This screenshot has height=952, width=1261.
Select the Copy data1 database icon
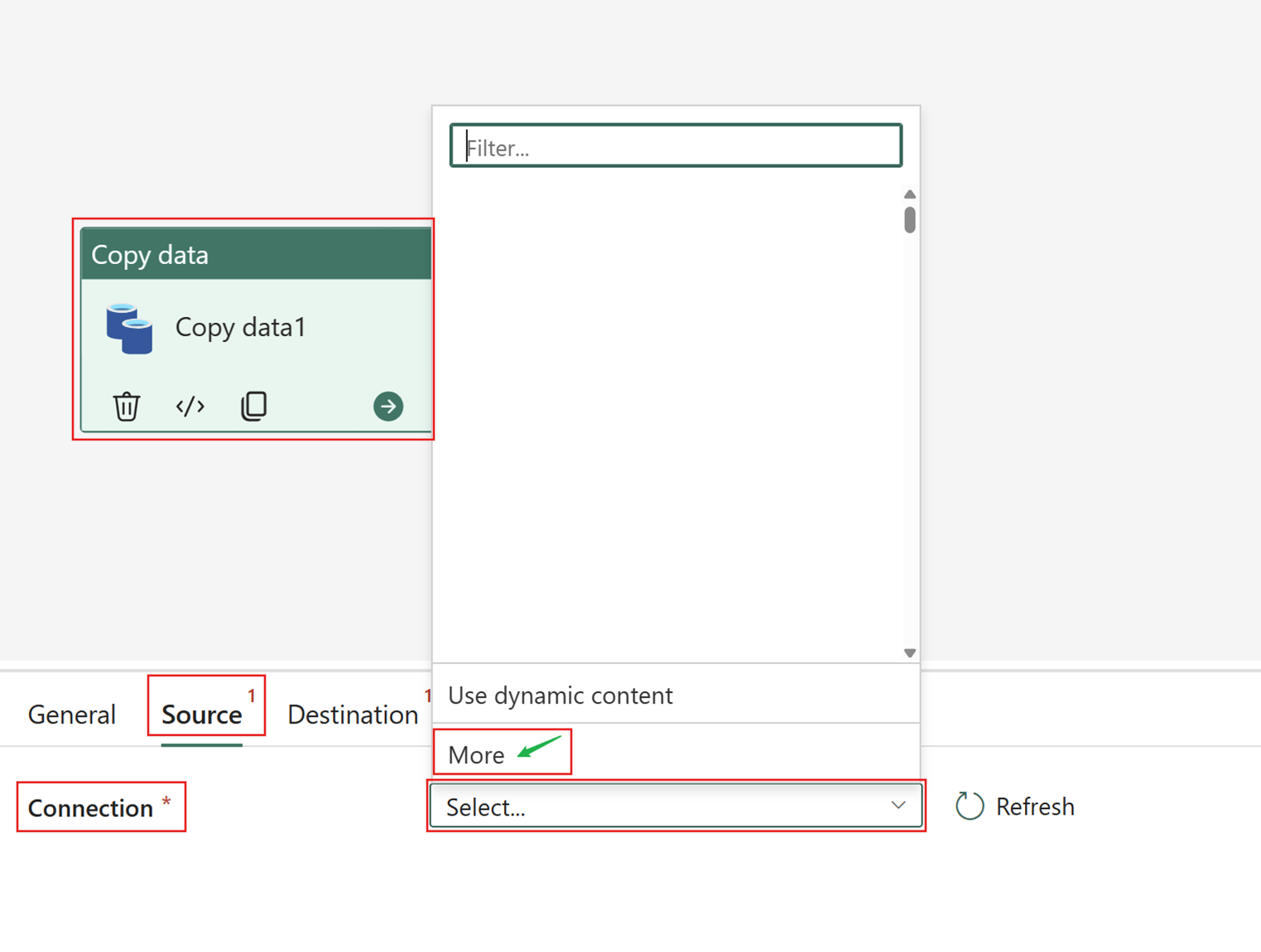(129, 329)
